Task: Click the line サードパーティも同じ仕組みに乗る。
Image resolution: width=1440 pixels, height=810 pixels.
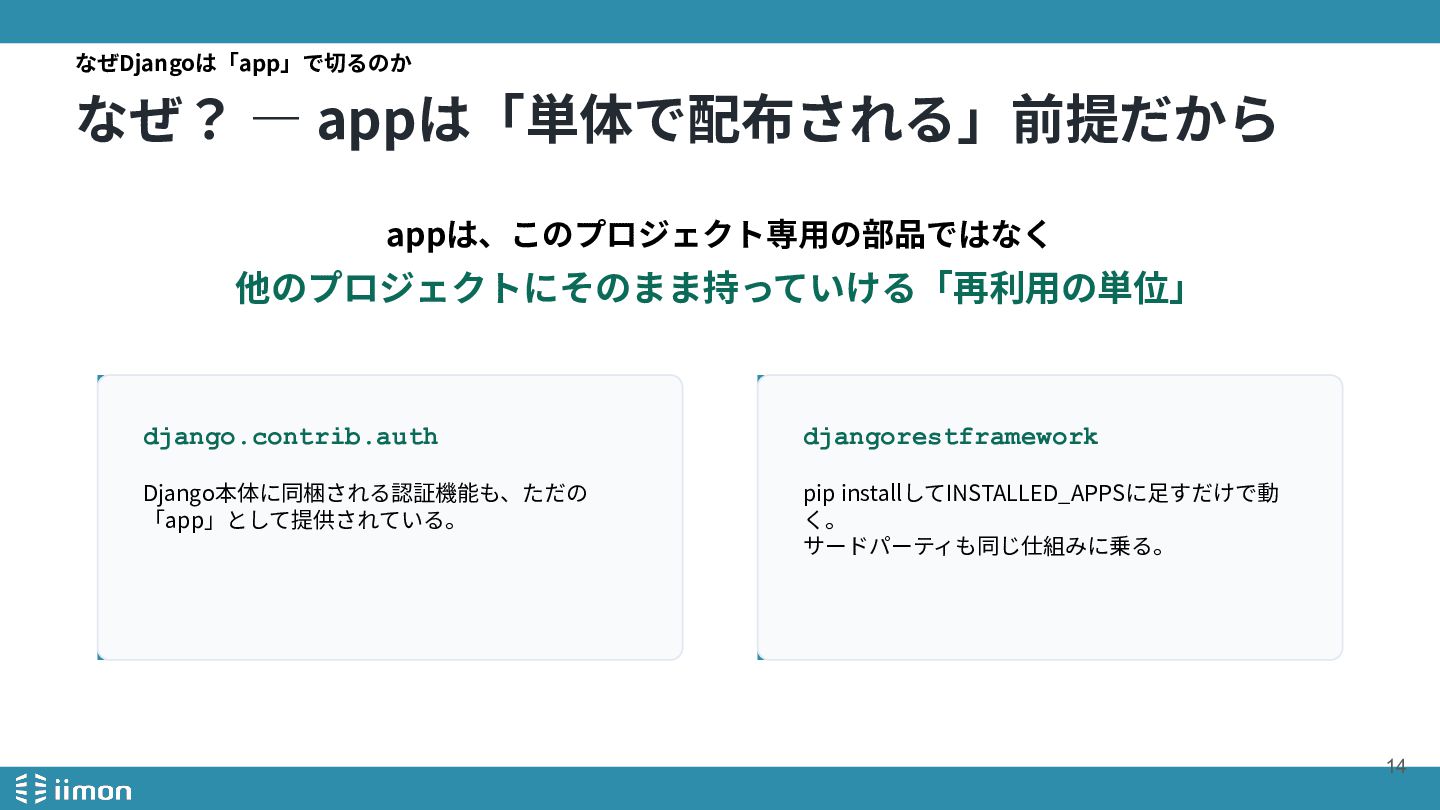Action: click(x=984, y=546)
